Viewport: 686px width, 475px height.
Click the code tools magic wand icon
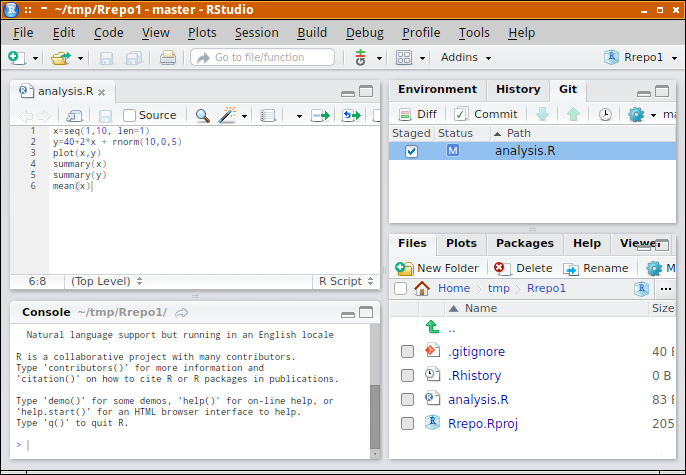tap(227, 115)
